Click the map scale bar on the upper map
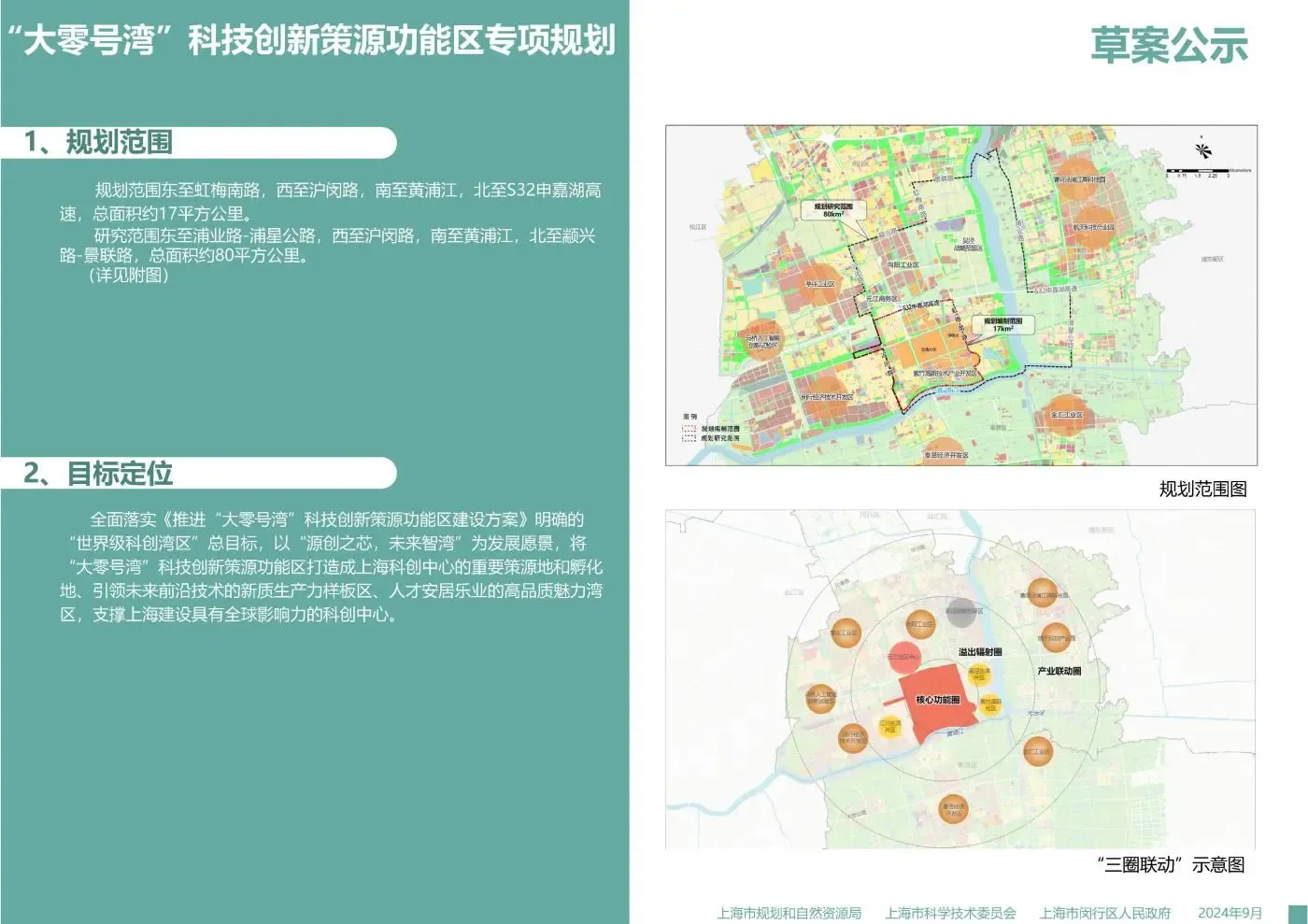 1197,172
